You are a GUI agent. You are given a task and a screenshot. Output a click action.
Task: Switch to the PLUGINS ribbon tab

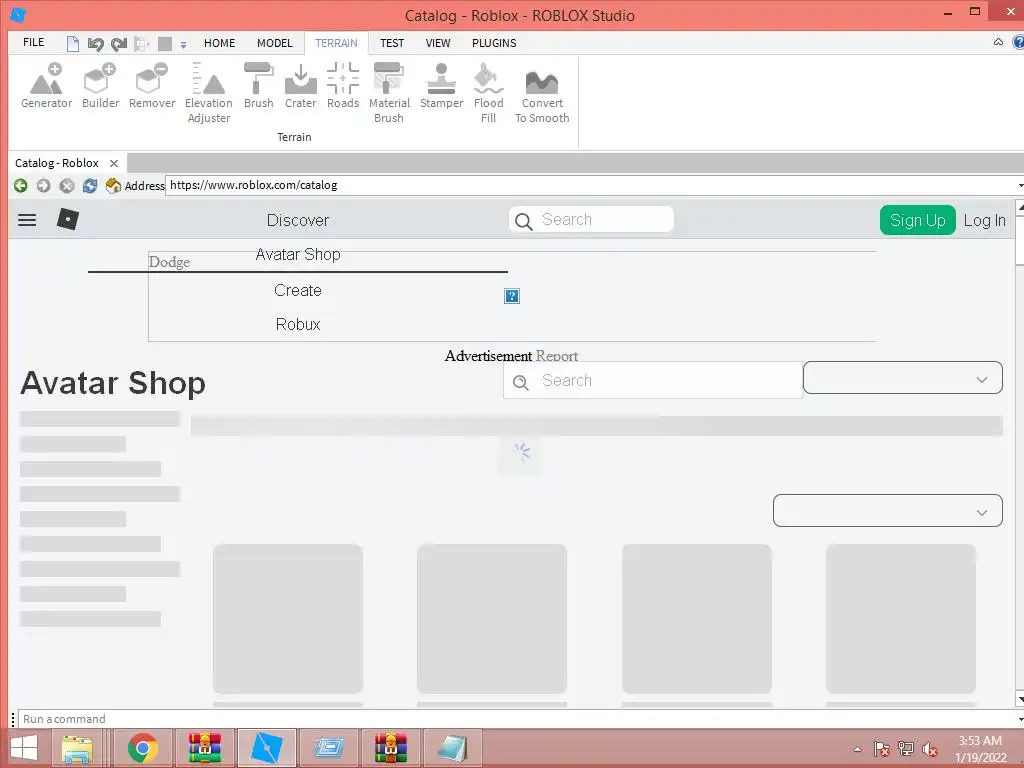tap(494, 43)
